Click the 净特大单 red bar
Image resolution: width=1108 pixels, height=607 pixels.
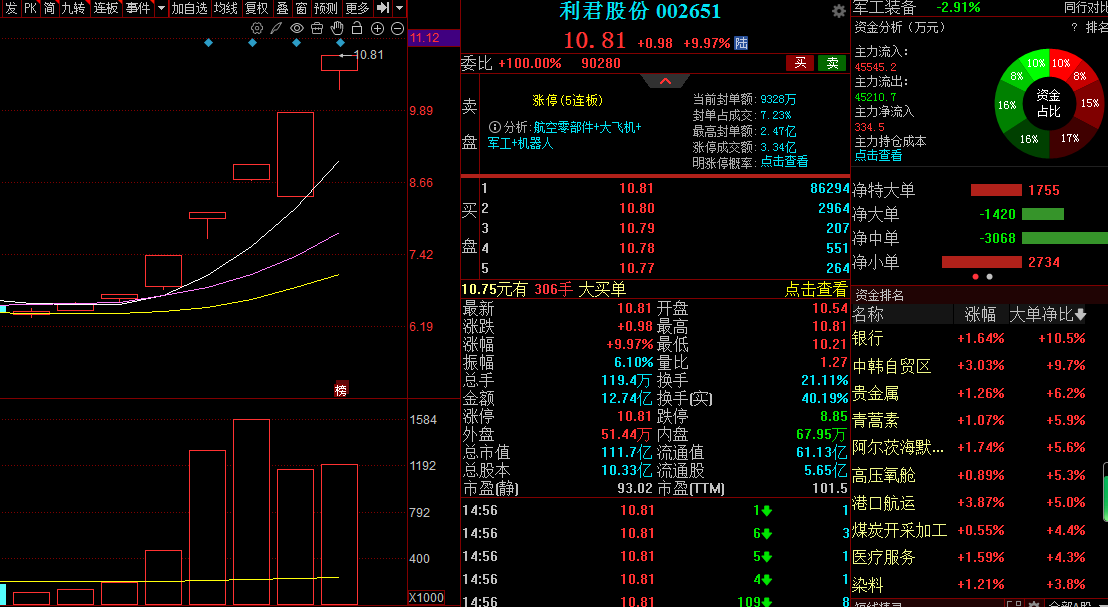[x=996, y=190]
